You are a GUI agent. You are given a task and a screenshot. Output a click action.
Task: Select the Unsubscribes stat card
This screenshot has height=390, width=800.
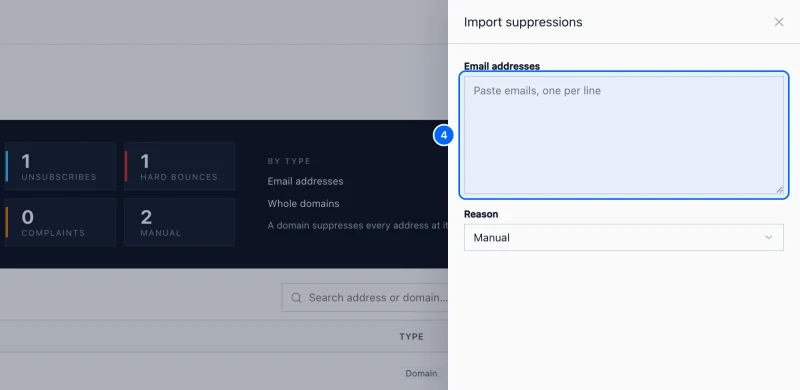(x=60, y=166)
